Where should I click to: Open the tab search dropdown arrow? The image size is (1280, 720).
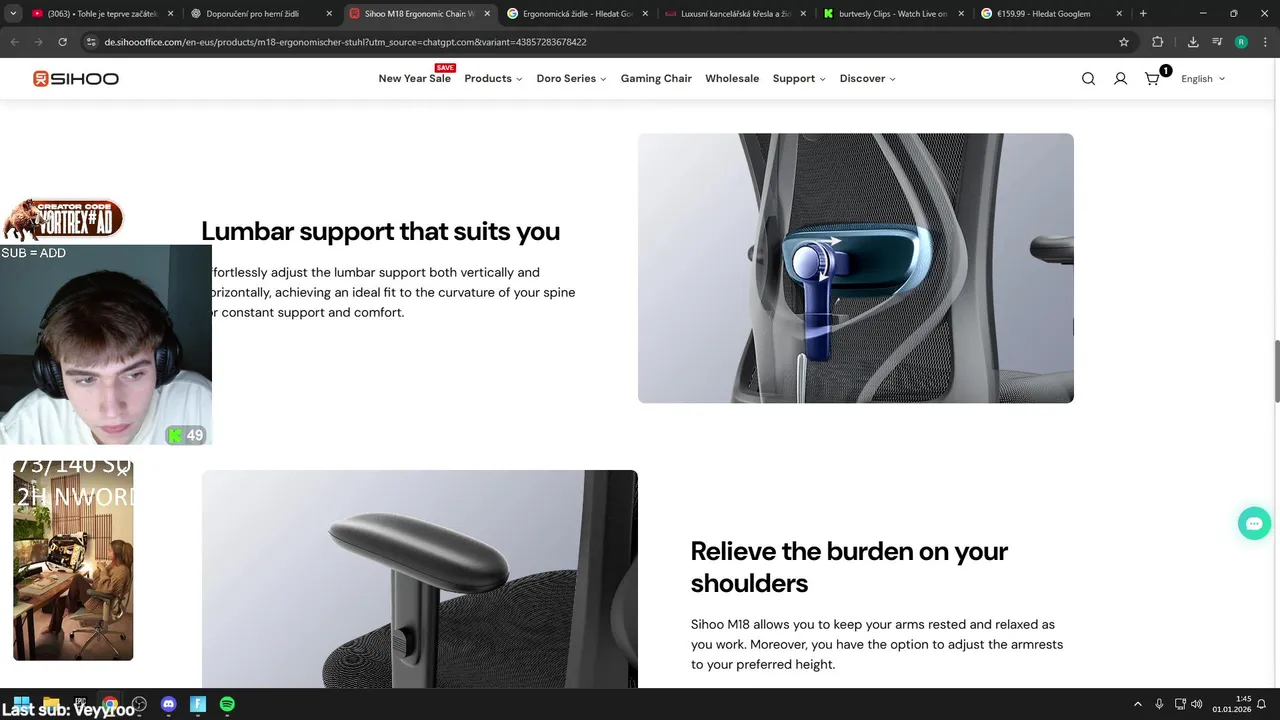click(x=13, y=14)
